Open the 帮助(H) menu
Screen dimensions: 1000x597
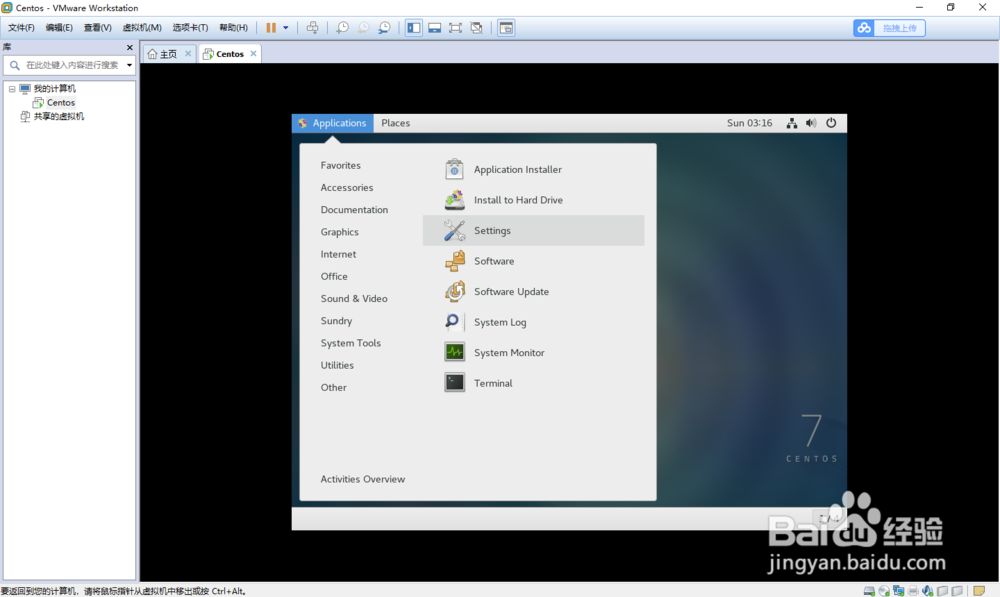tap(233, 27)
